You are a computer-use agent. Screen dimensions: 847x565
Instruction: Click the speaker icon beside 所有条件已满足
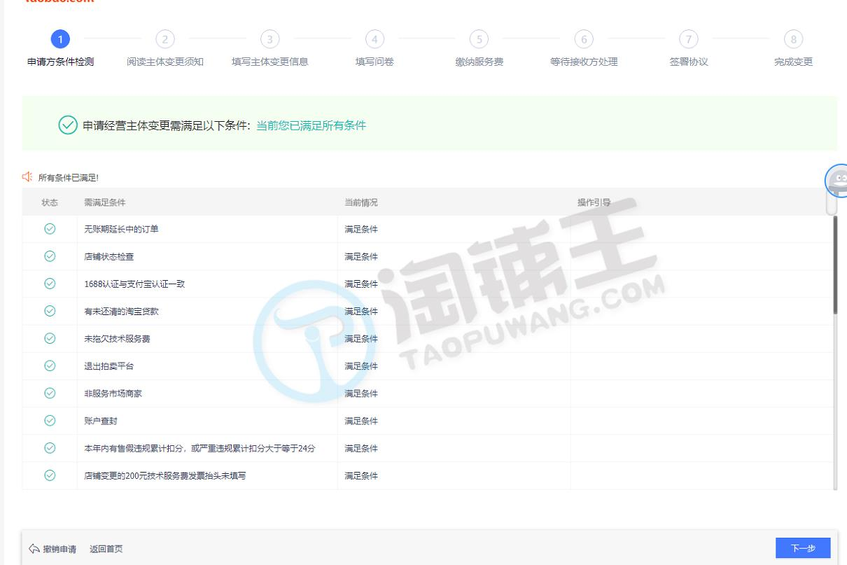tap(27, 177)
